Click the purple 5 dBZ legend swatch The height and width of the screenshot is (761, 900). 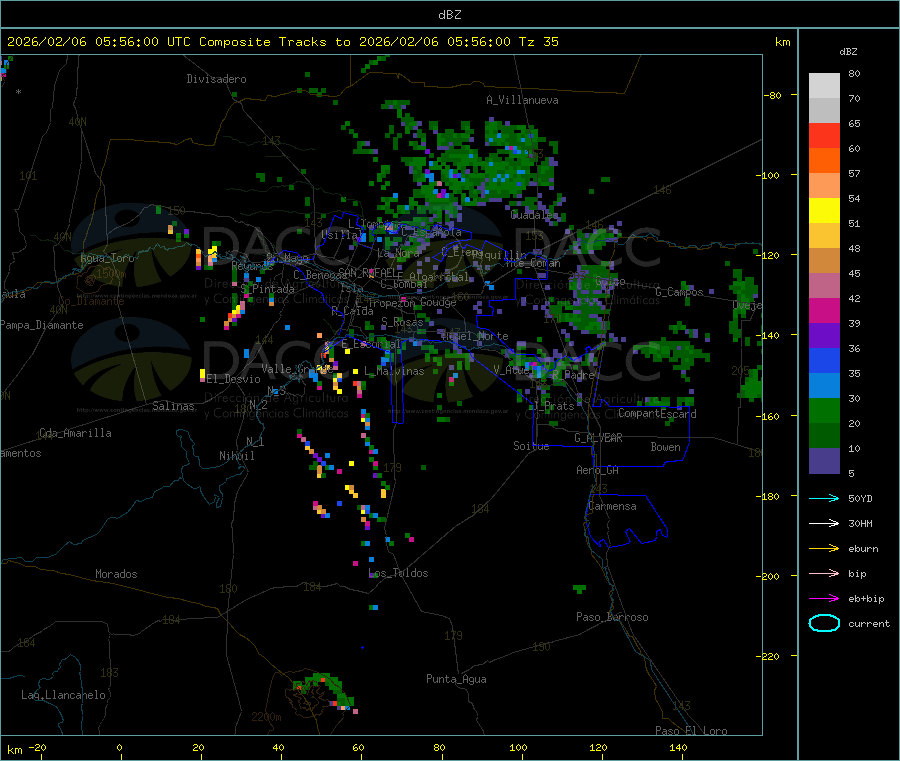824,461
